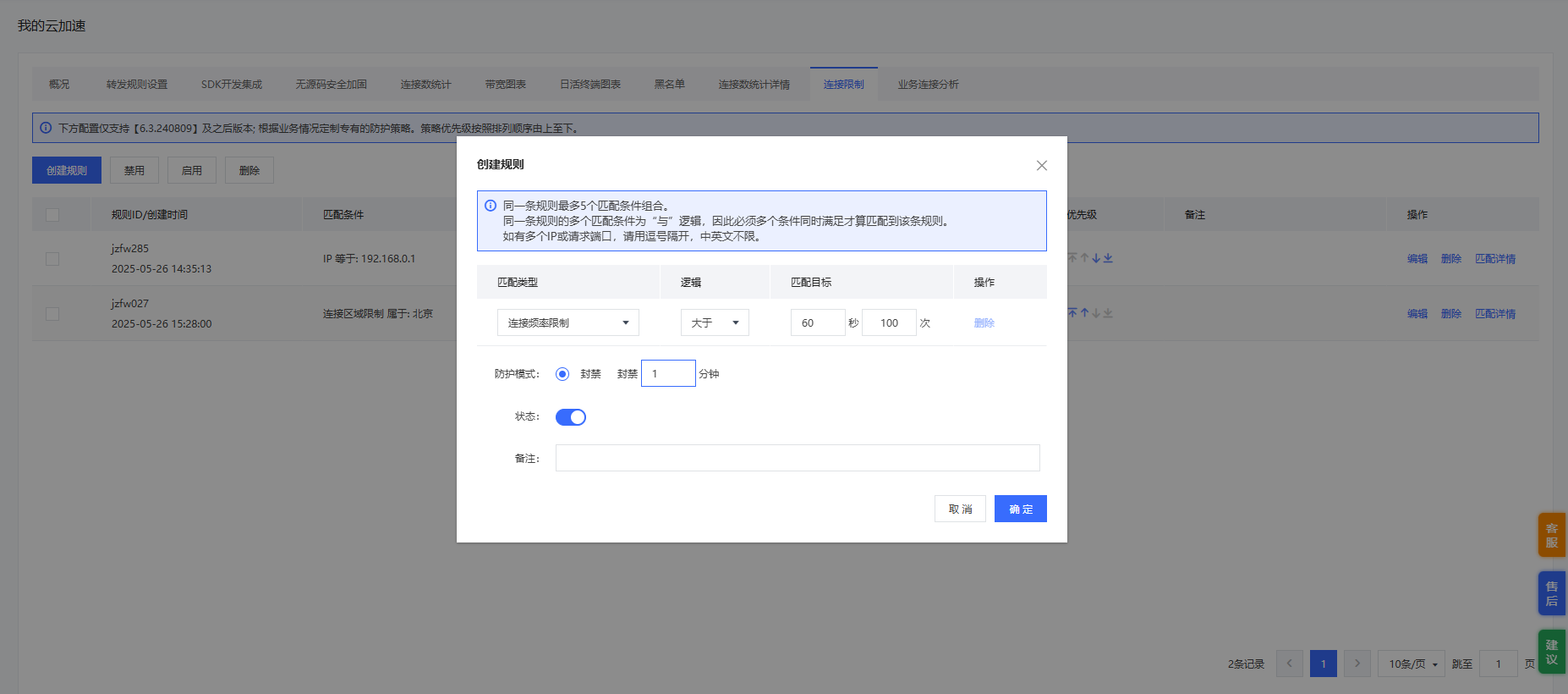Click the 禁用 button above the table

pos(134,170)
